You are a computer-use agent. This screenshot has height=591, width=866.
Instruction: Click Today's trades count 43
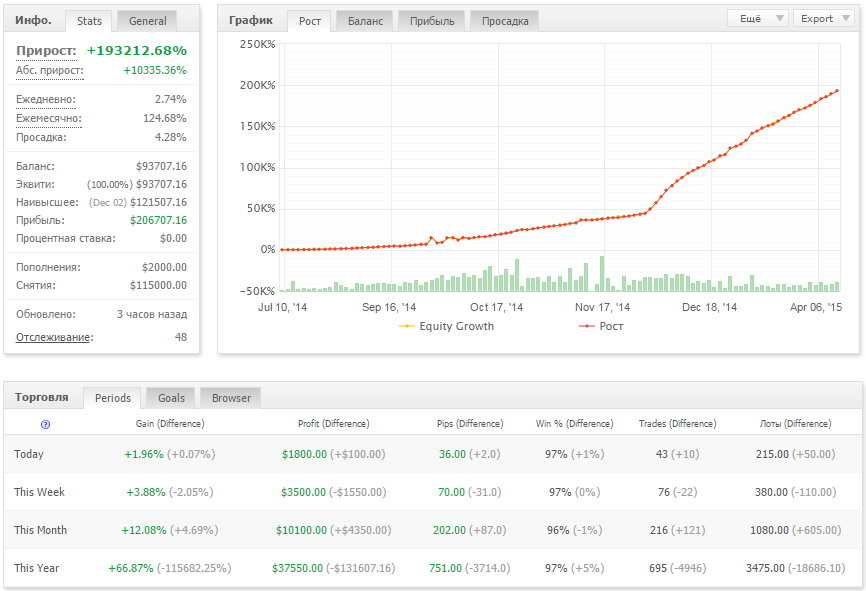pos(662,455)
